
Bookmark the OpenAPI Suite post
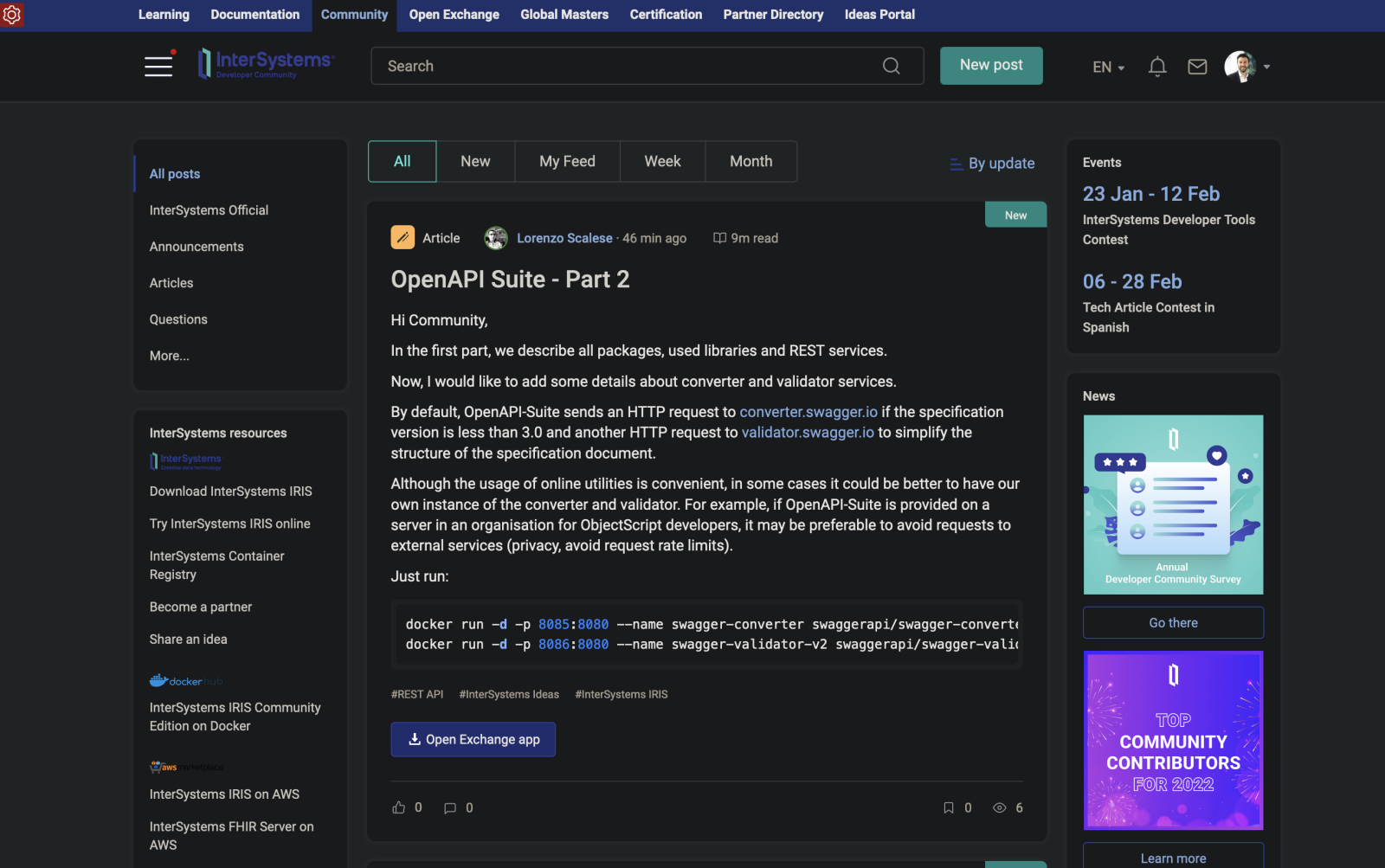[949, 807]
